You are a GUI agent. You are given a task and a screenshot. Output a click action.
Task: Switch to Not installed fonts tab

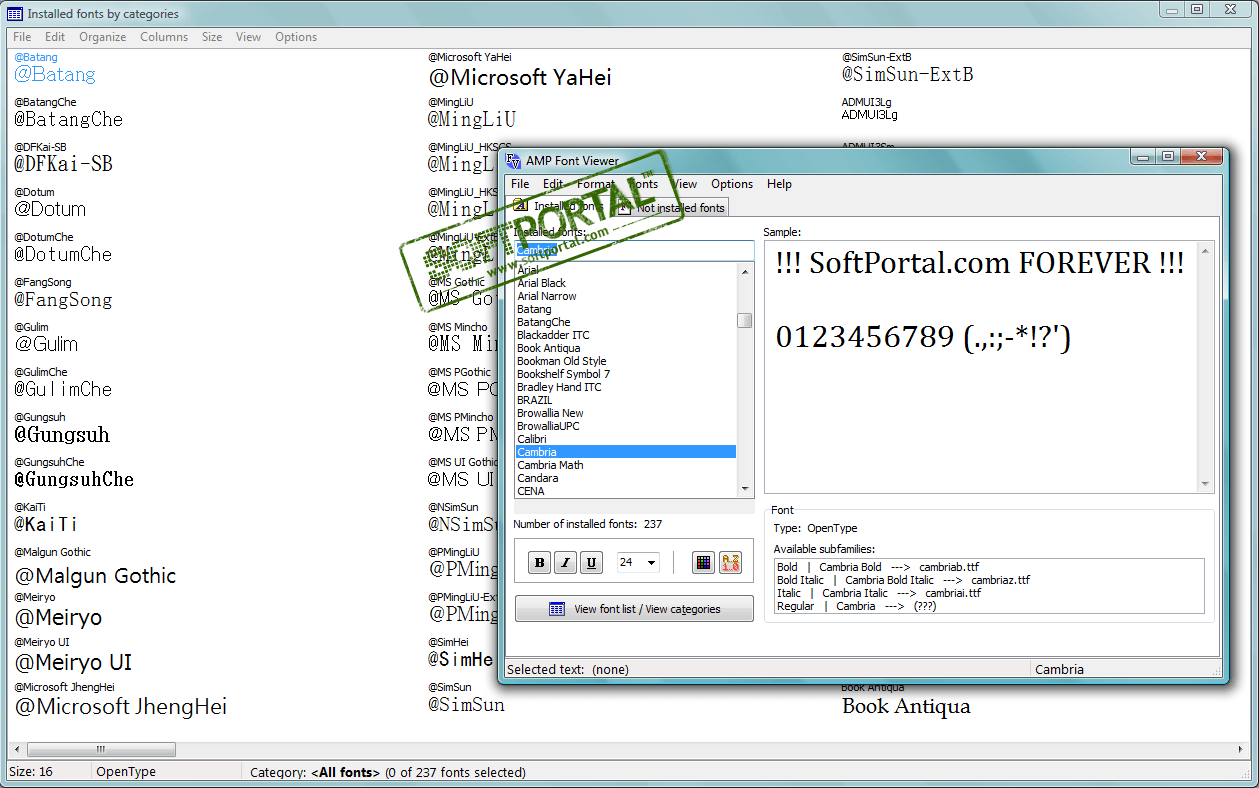point(672,207)
